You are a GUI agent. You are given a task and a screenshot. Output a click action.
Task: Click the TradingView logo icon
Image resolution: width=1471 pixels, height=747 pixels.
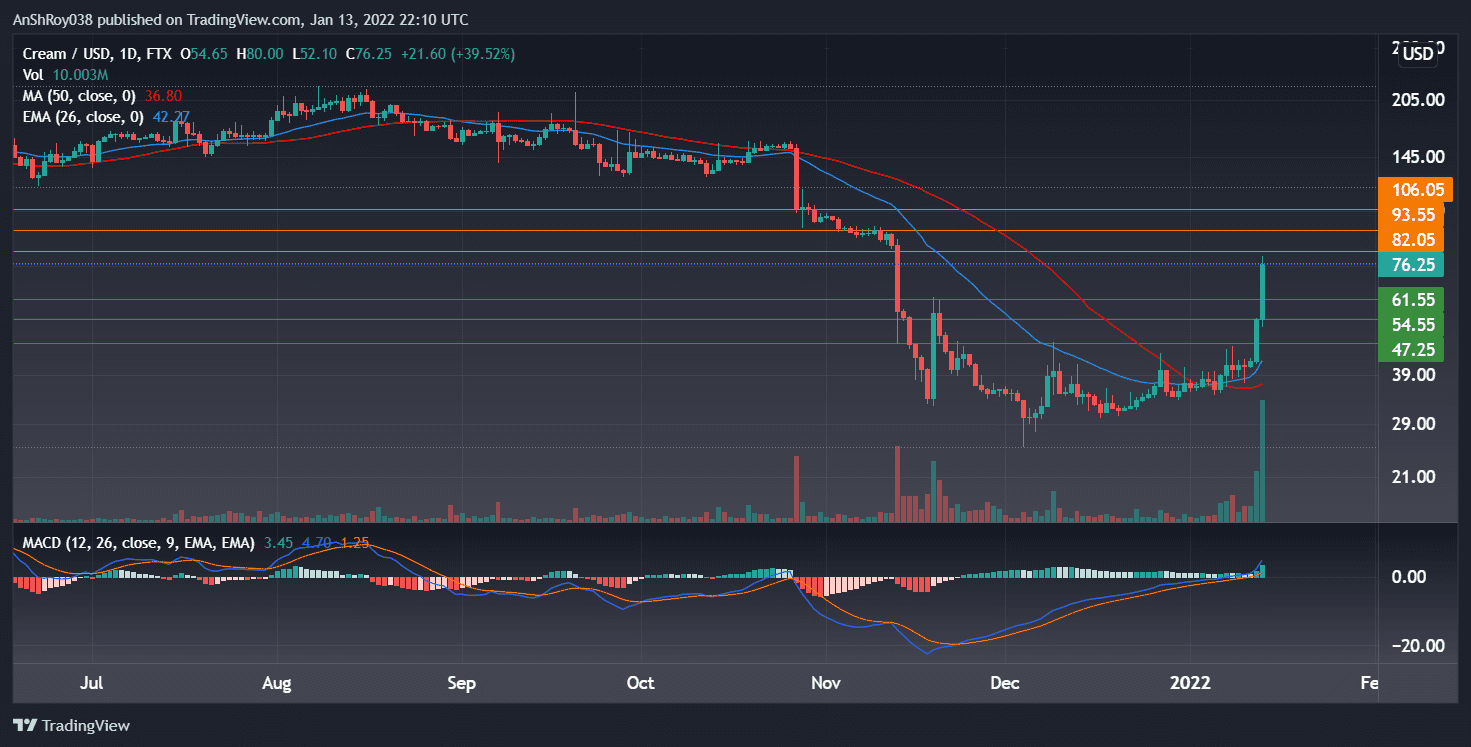27,726
